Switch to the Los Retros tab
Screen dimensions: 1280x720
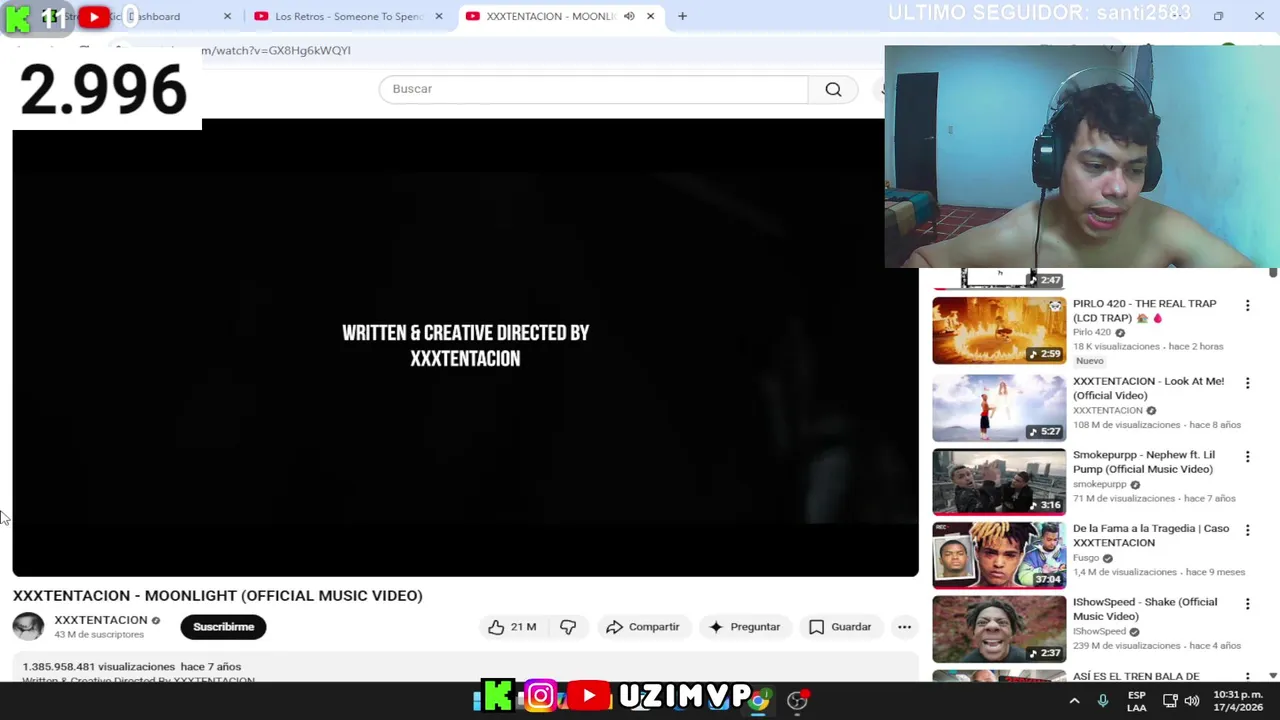349,16
